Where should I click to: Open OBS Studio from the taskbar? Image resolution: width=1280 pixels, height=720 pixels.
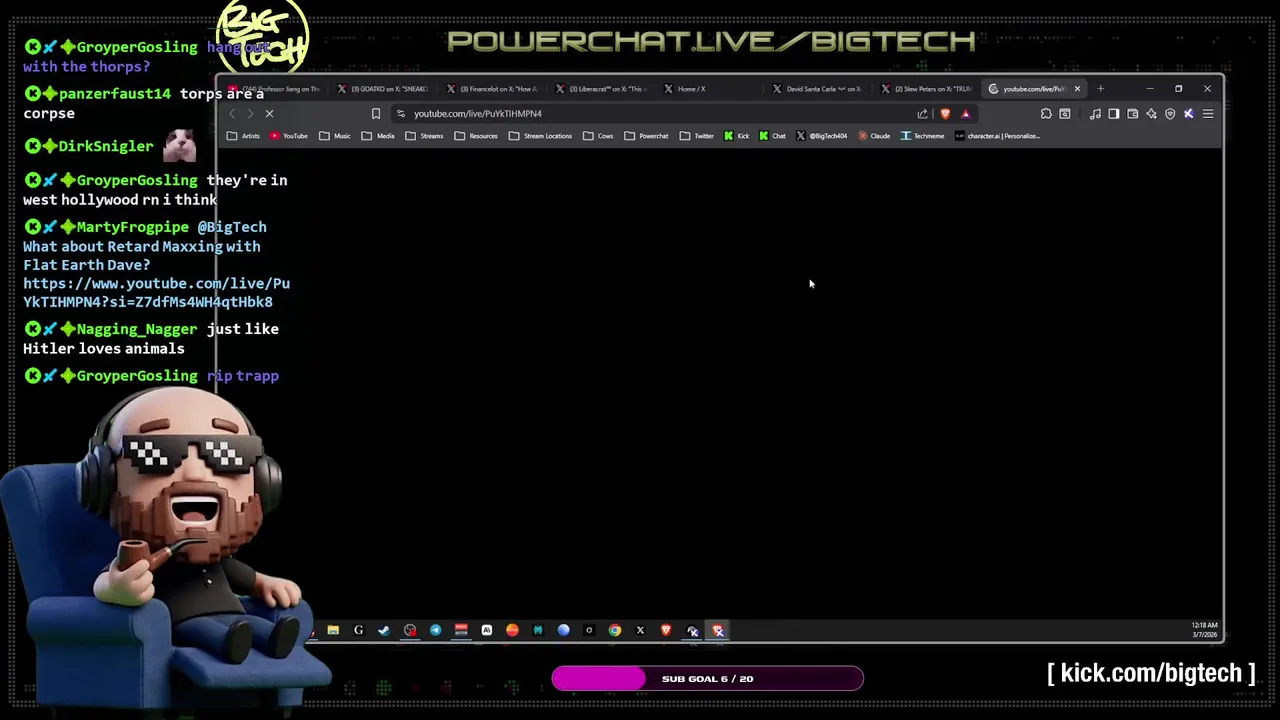click(x=410, y=631)
